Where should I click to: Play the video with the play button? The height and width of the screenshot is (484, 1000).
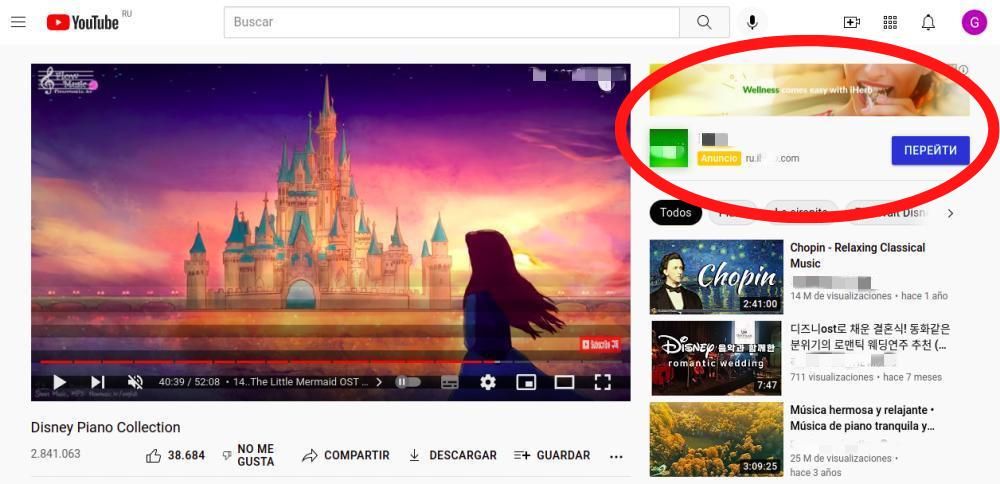click(x=59, y=382)
